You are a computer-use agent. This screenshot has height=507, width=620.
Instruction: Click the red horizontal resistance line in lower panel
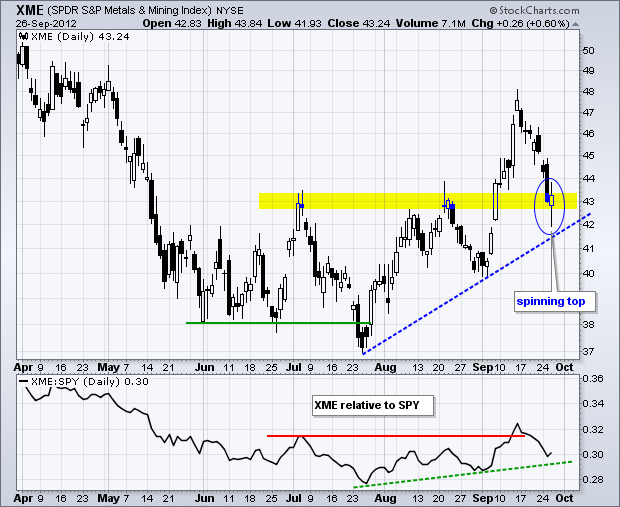[x=396, y=436]
